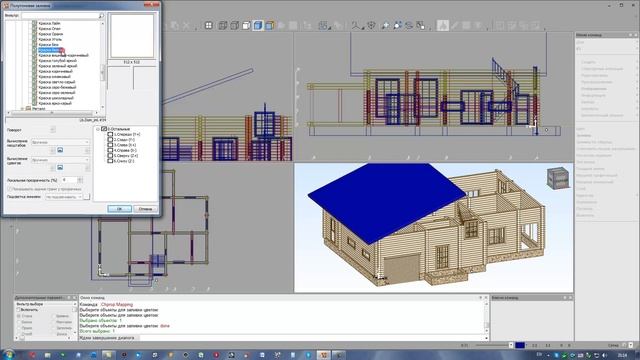Select the Краска светло-серый material
Image resolution: width=640 pixels, height=360 pixels.
click(x=57, y=82)
